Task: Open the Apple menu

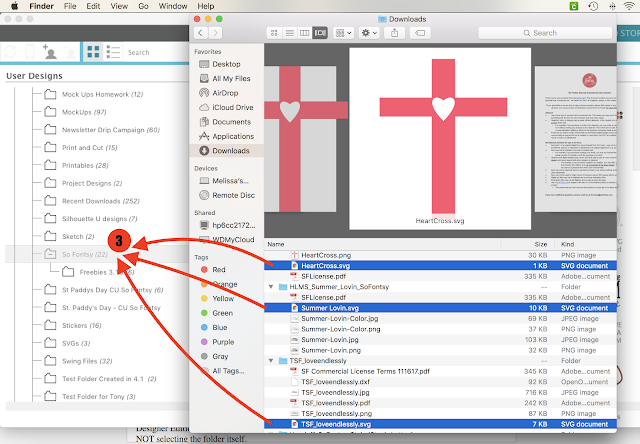Action: coord(14,6)
